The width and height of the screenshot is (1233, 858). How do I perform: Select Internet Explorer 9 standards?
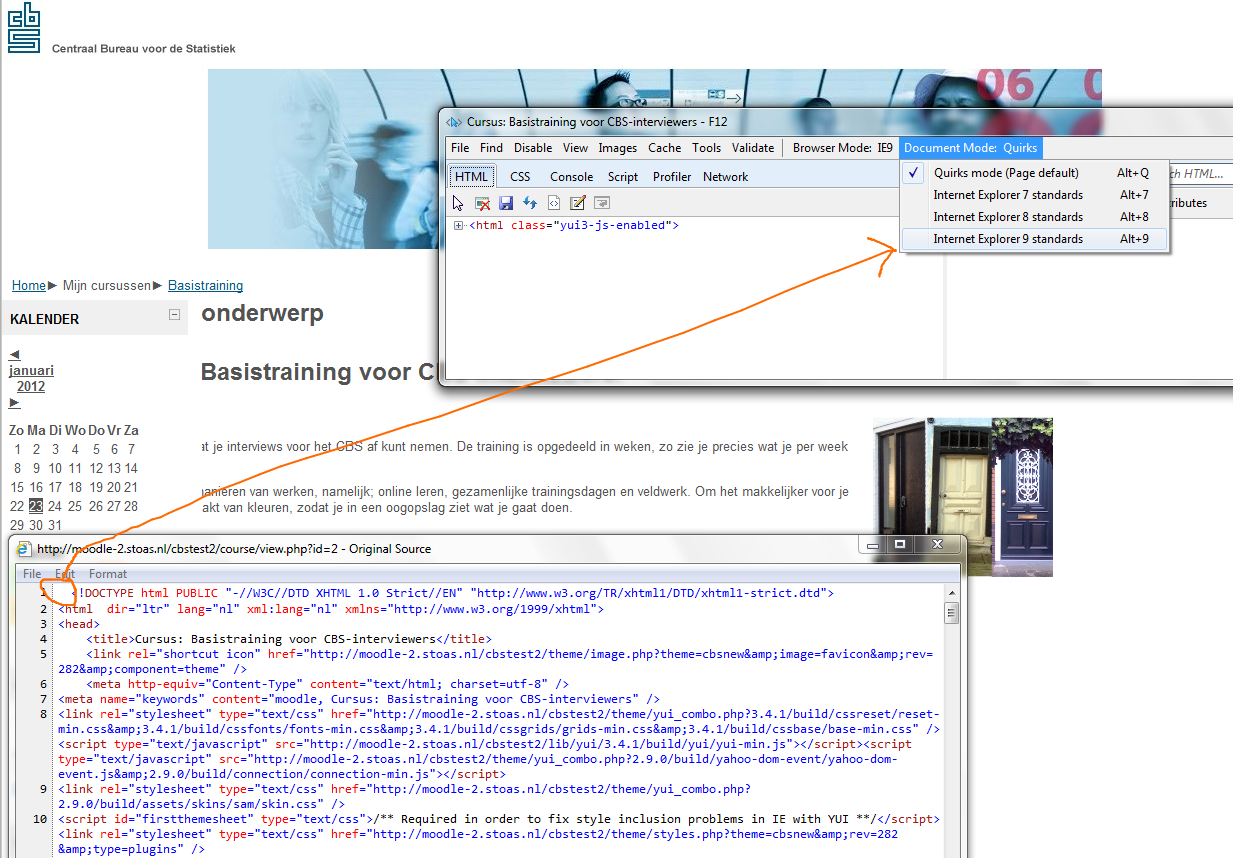click(x=1034, y=239)
